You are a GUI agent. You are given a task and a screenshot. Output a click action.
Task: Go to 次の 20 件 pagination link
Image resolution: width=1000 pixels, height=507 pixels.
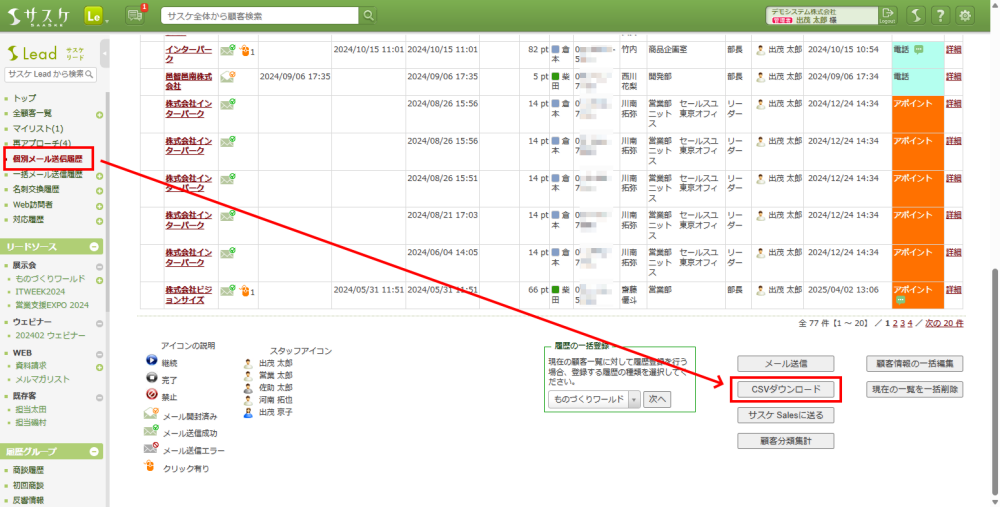pos(943,323)
